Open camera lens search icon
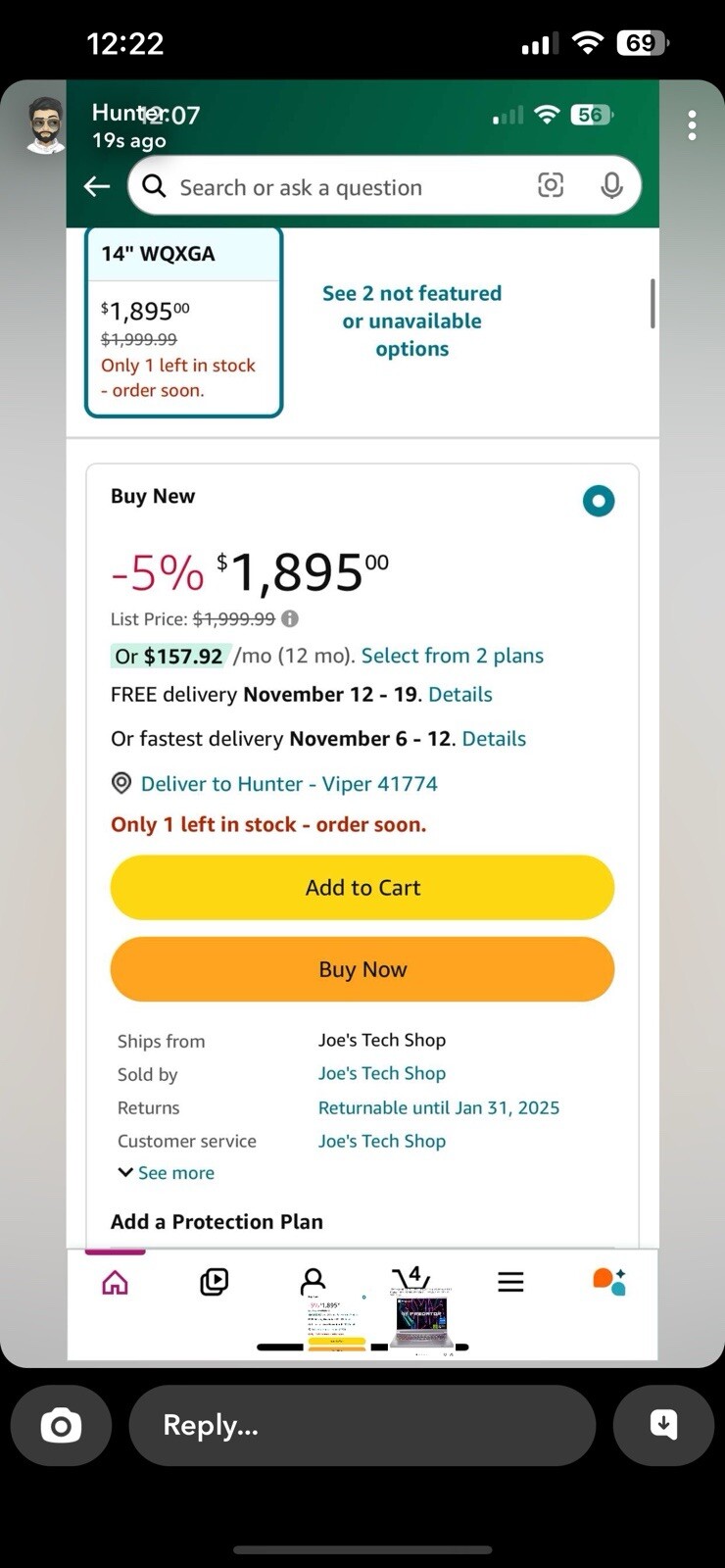The width and height of the screenshot is (725, 1568). tap(551, 185)
